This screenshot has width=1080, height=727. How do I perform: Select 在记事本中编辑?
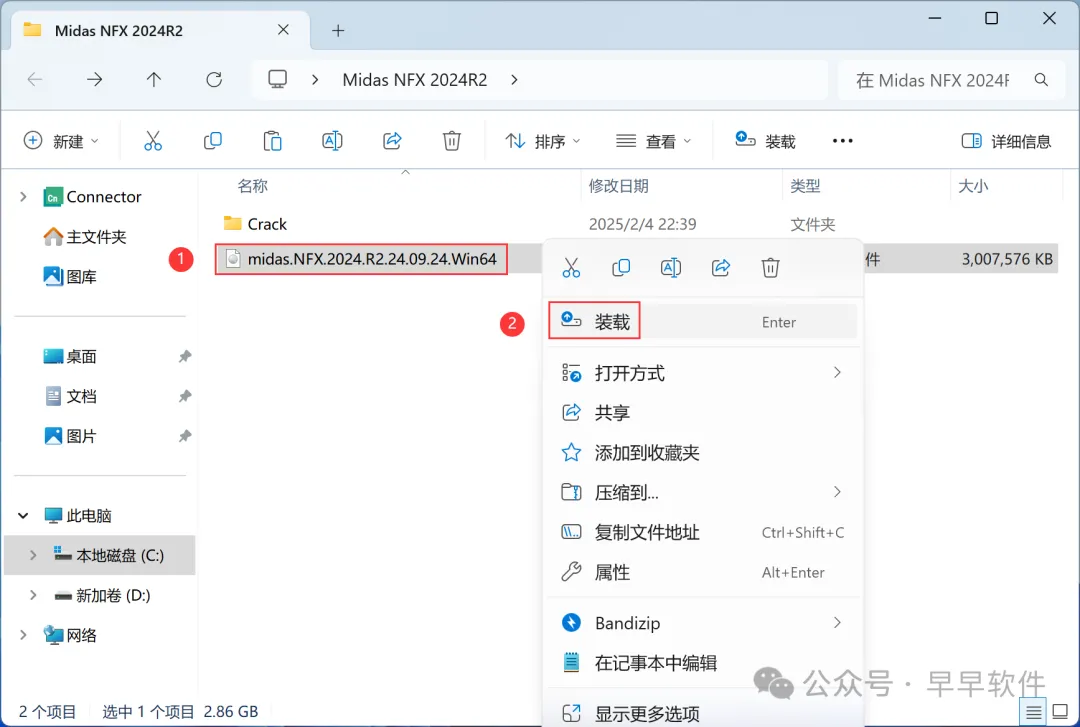(703, 663)
